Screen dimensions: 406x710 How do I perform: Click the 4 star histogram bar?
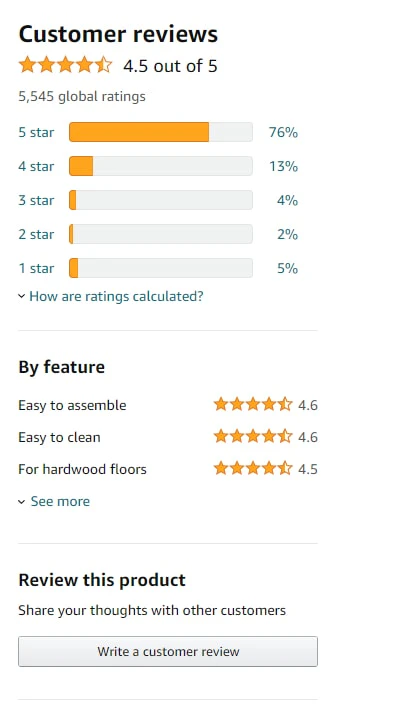161,166
